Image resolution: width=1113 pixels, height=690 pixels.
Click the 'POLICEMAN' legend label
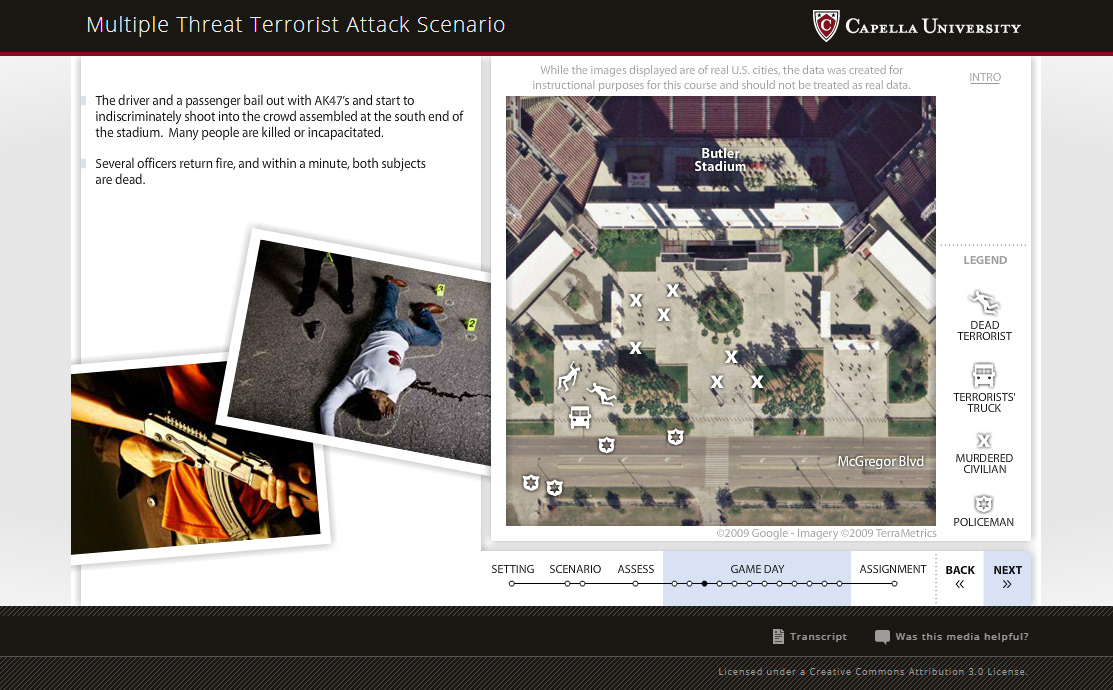click(x=983, y=522)
